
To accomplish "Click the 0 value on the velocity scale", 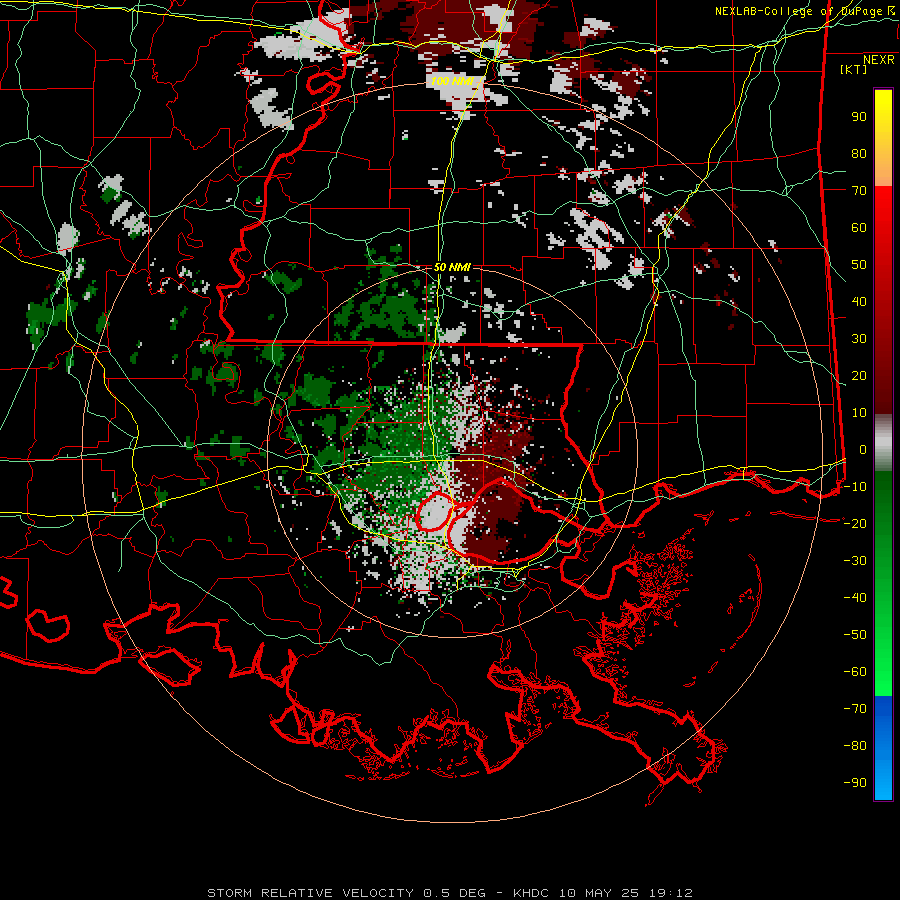I will [x=863, y=450].
